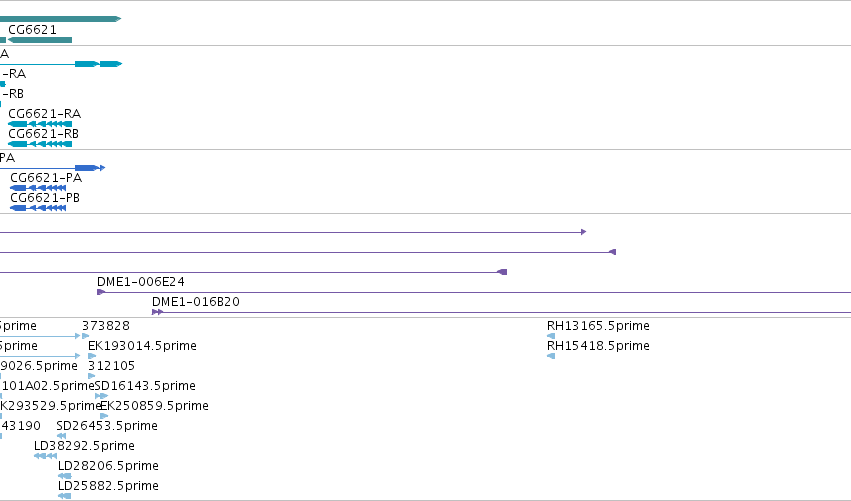Select LD25882.5prime EST label
851x501 pixels.
(108, 487)
